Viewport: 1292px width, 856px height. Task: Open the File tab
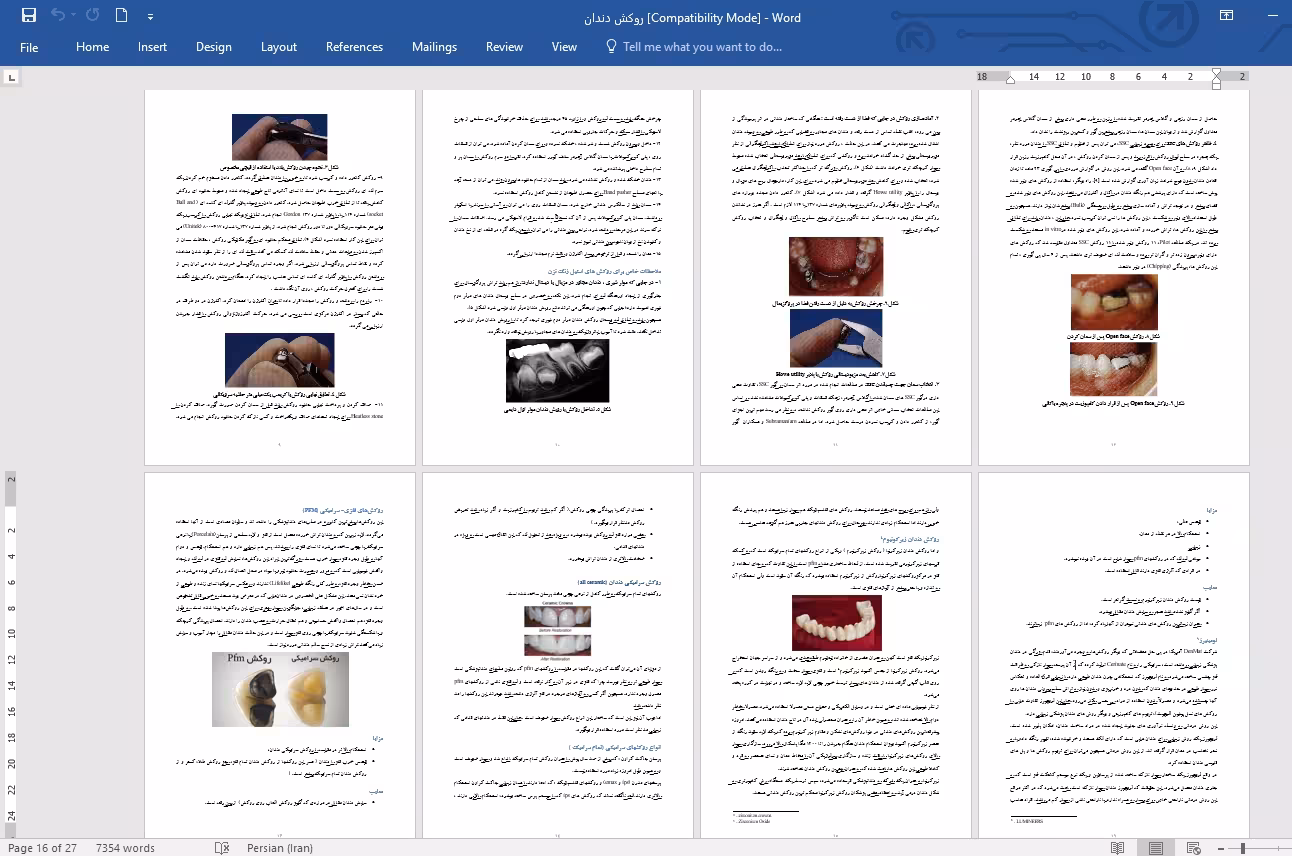pos(29,47)
